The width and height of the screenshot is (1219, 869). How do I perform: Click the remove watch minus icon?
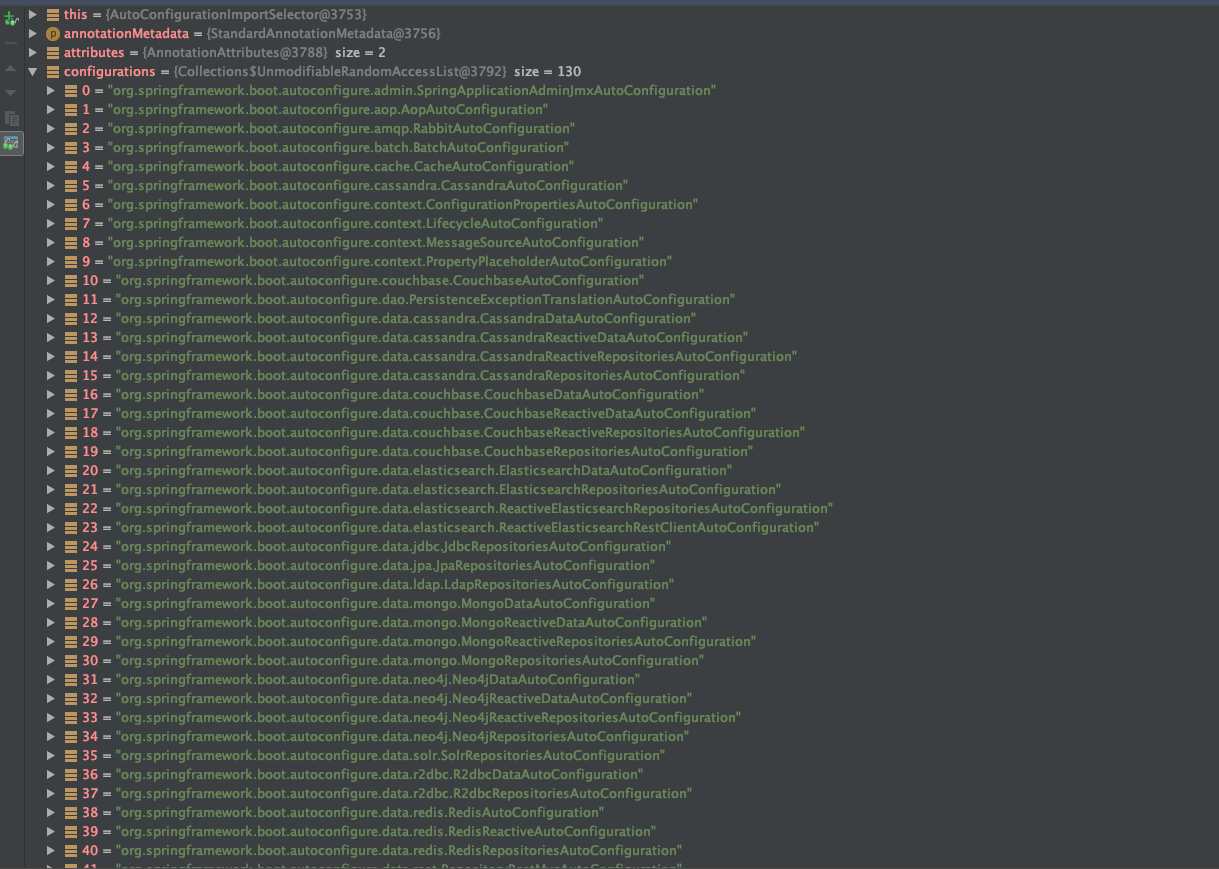pyautogui.click(x=11, y=44)
